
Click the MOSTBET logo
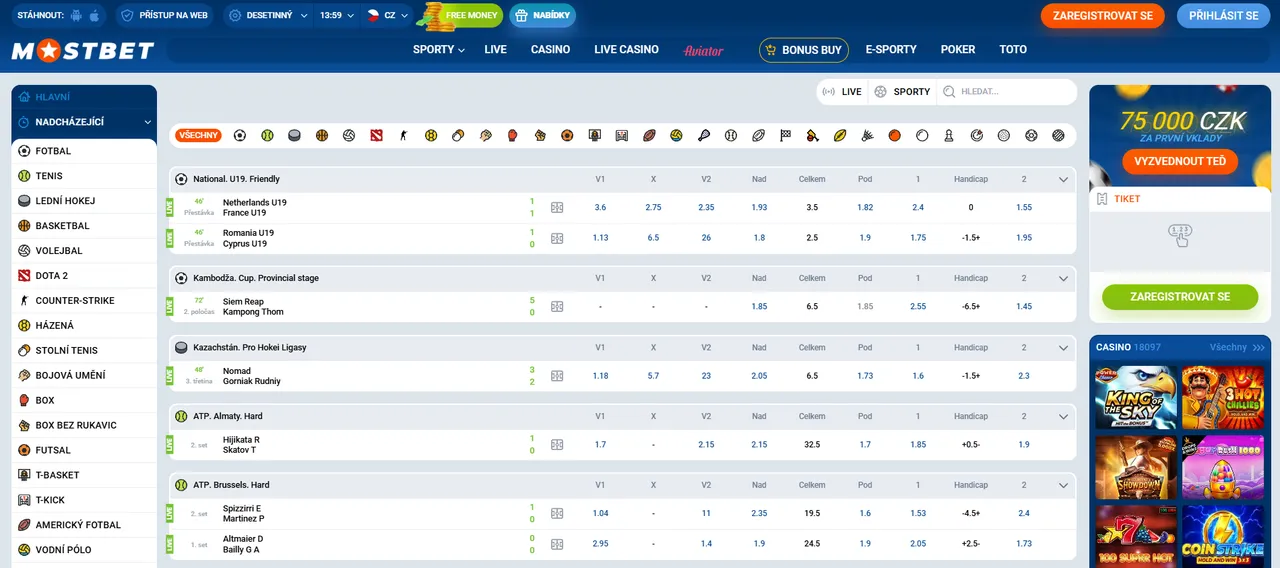83,51
